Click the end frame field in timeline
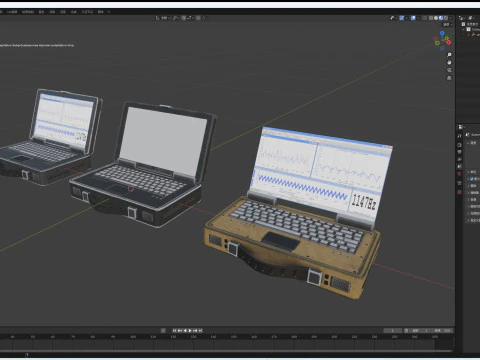 coord(441,330)
